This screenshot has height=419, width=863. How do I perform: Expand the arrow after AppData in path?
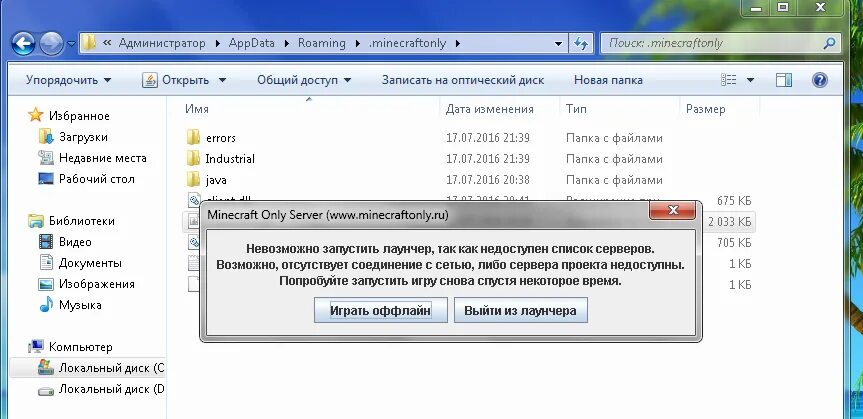(x=286, y=43)
